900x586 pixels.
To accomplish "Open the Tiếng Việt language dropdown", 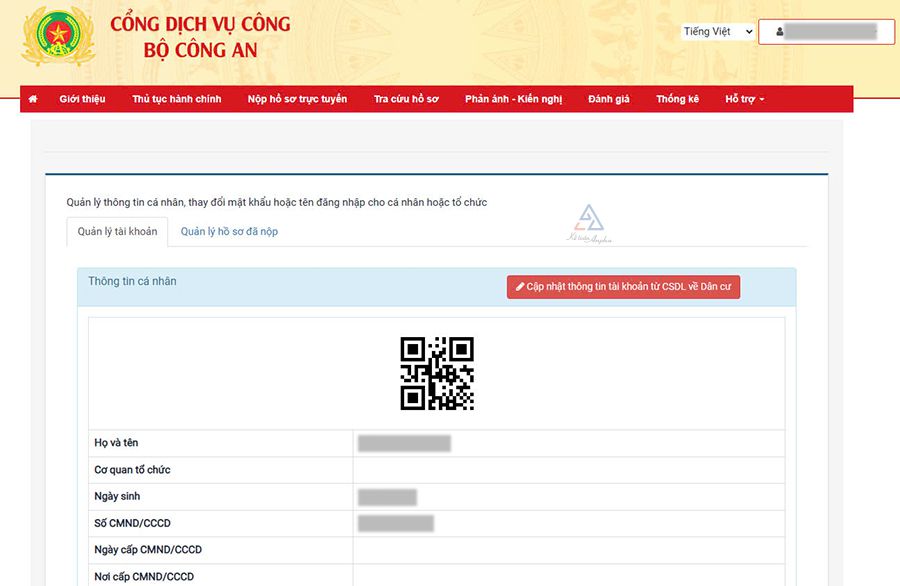I will pyautogui.click(x=717, y=32).
